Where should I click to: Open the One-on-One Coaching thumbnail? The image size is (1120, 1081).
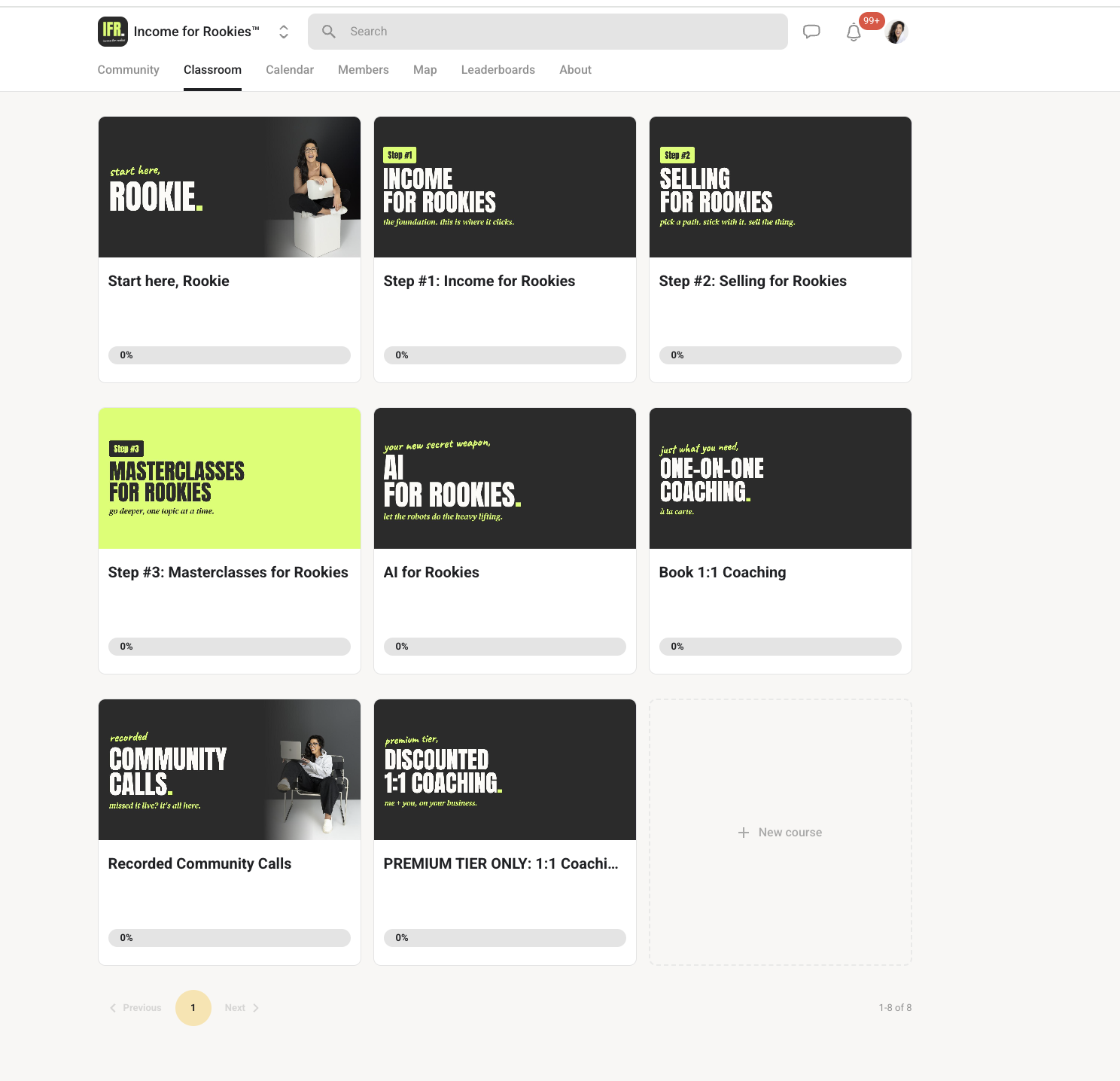[x=781, y=478]
